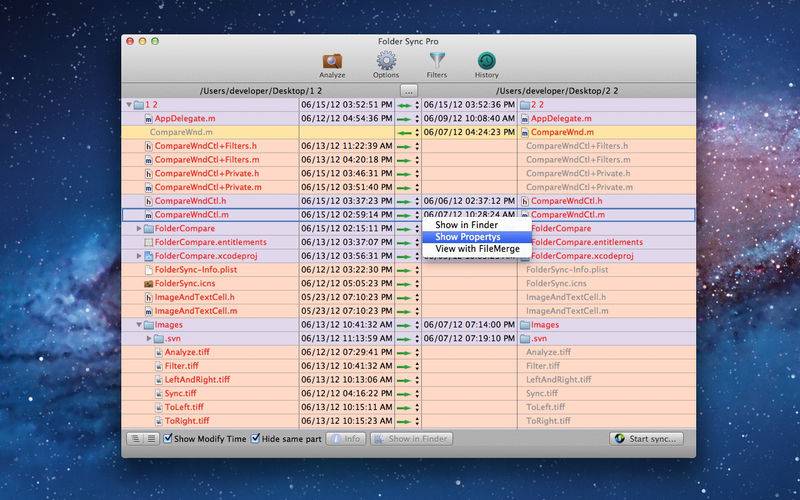Click the left-pointing sync arrow for CompareWnd.m
800x500 pixels.
pyautogui.click(x=404, y=133)
